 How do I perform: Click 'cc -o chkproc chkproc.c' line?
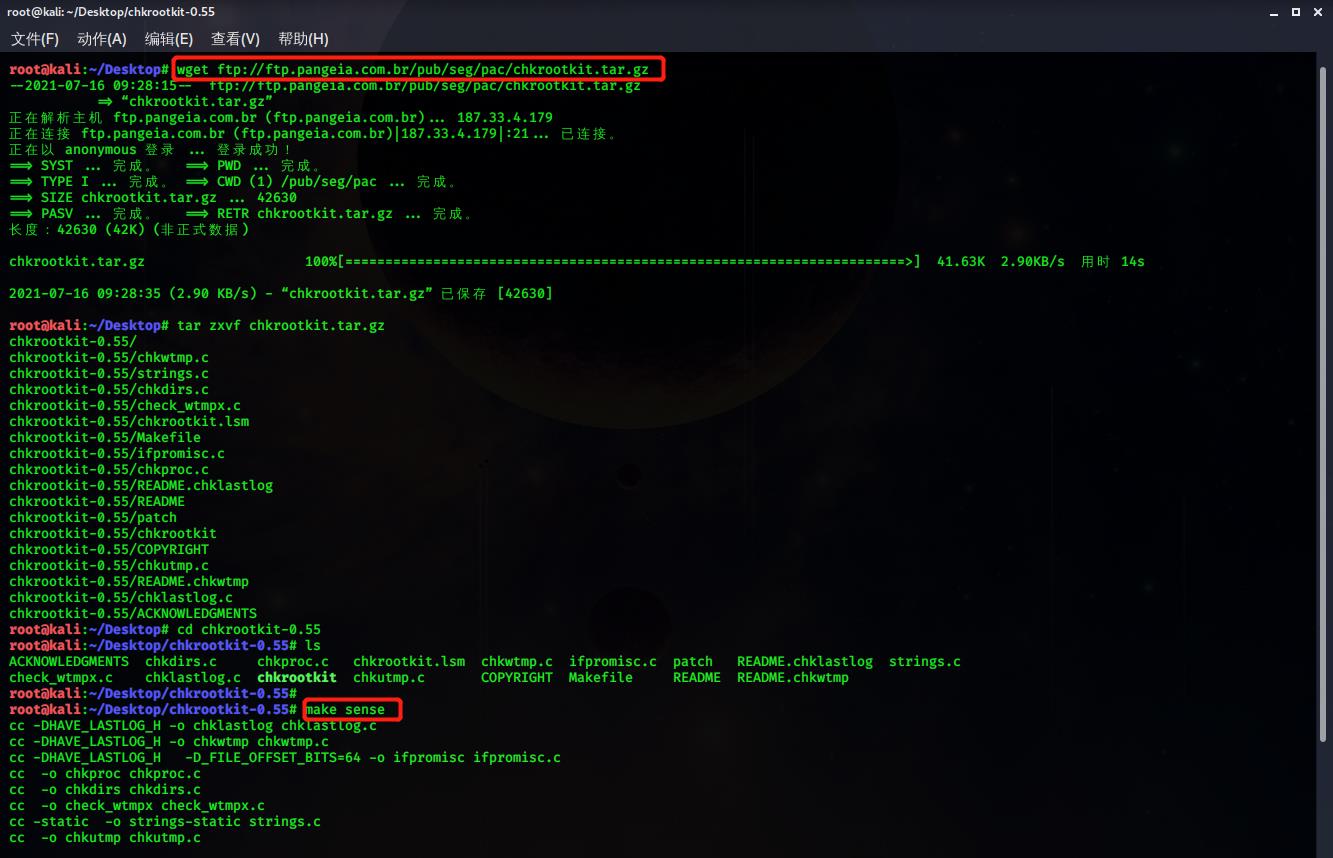(105, 773)
